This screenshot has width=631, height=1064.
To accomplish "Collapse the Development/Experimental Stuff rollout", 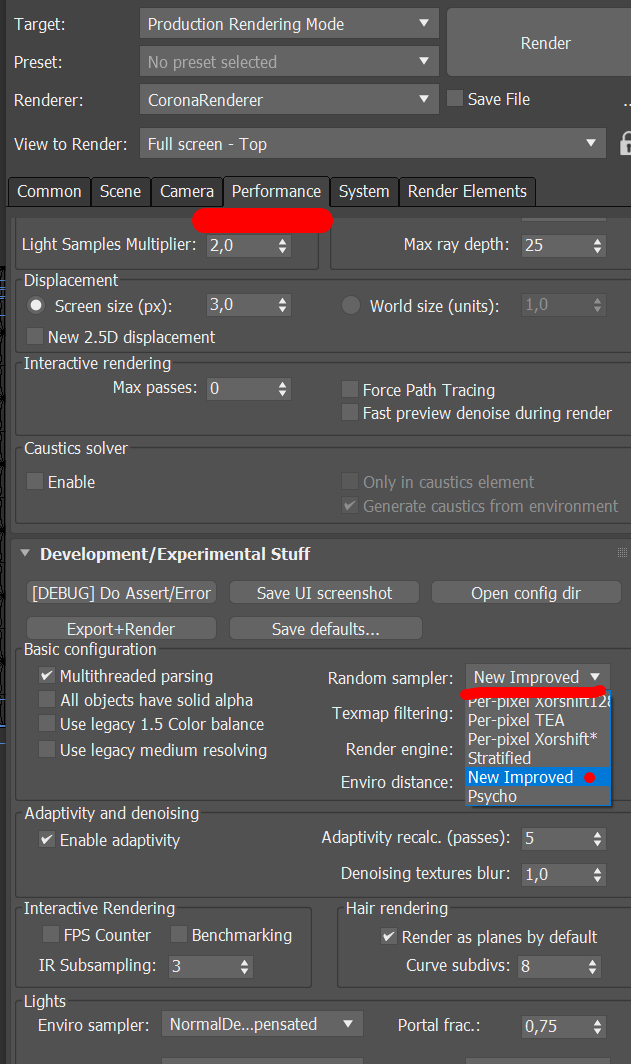I will [x=25, y=553].
